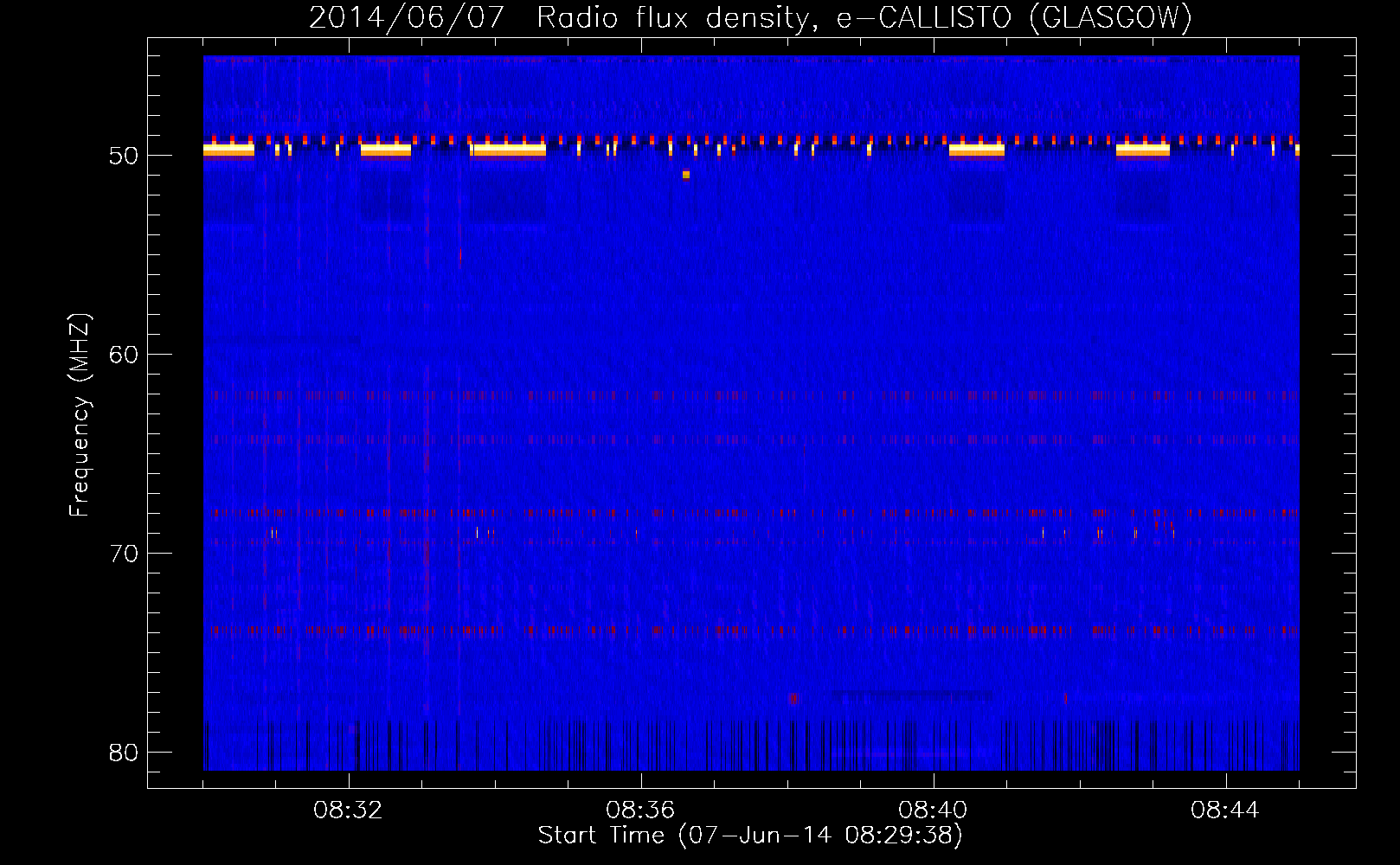Click the isolated orange pixel below 50 MHz

click(686, 175)
